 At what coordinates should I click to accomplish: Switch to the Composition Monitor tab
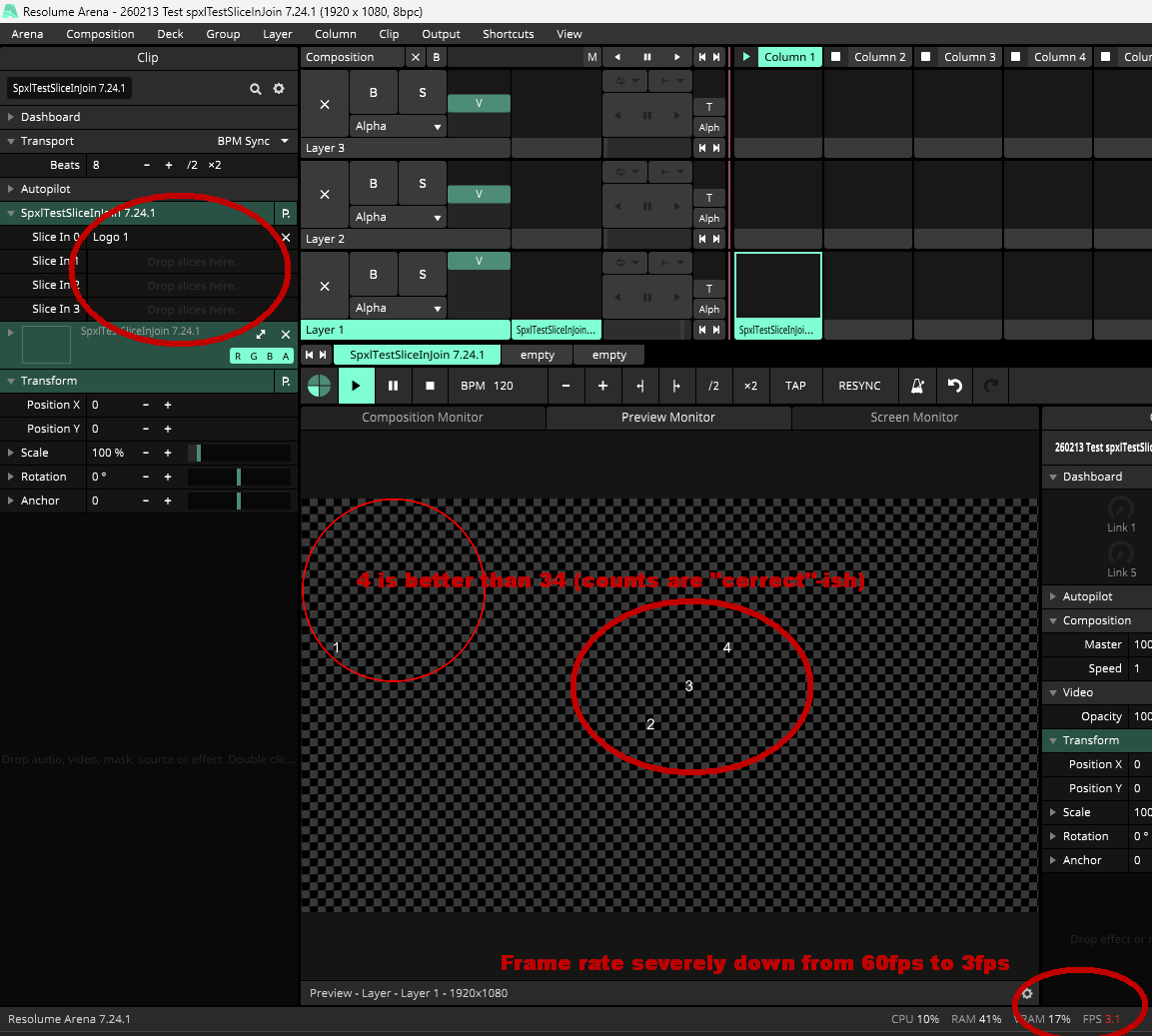[x=422, y=418]
